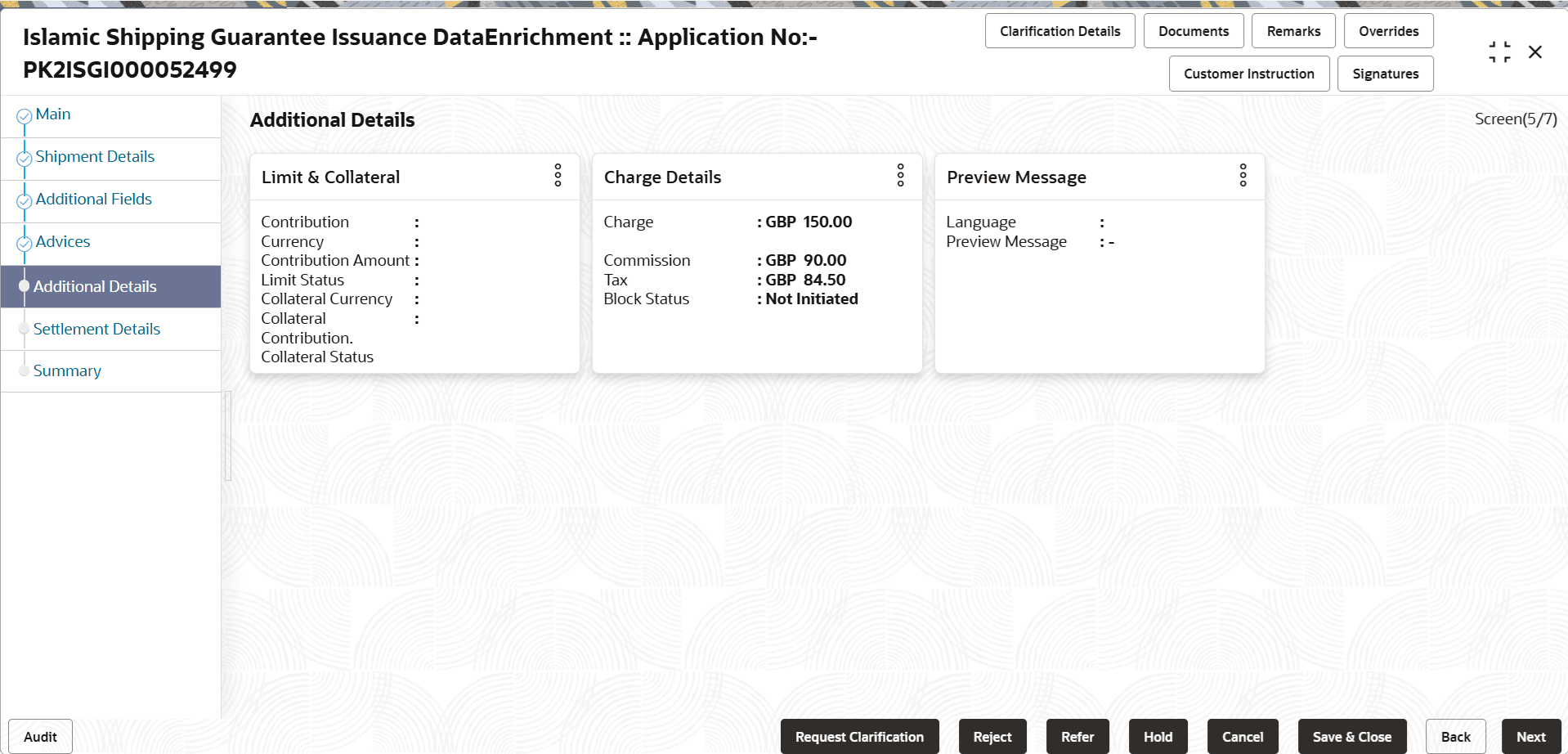This screenshot has width=1568, height=754.
Task: Click the Advices step checkmark icon
Action: (25, 244)
